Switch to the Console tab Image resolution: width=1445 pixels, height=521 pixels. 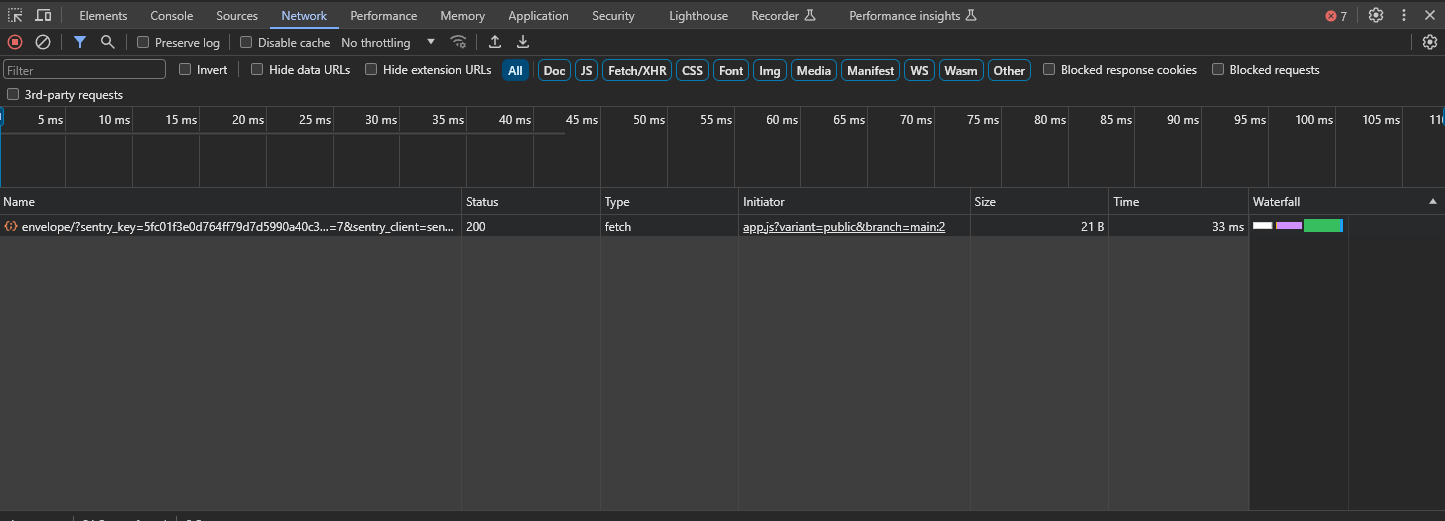(171, 16)
